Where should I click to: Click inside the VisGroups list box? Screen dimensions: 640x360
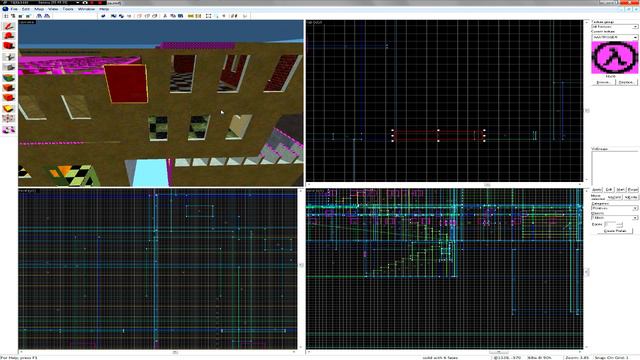(614, 168)
